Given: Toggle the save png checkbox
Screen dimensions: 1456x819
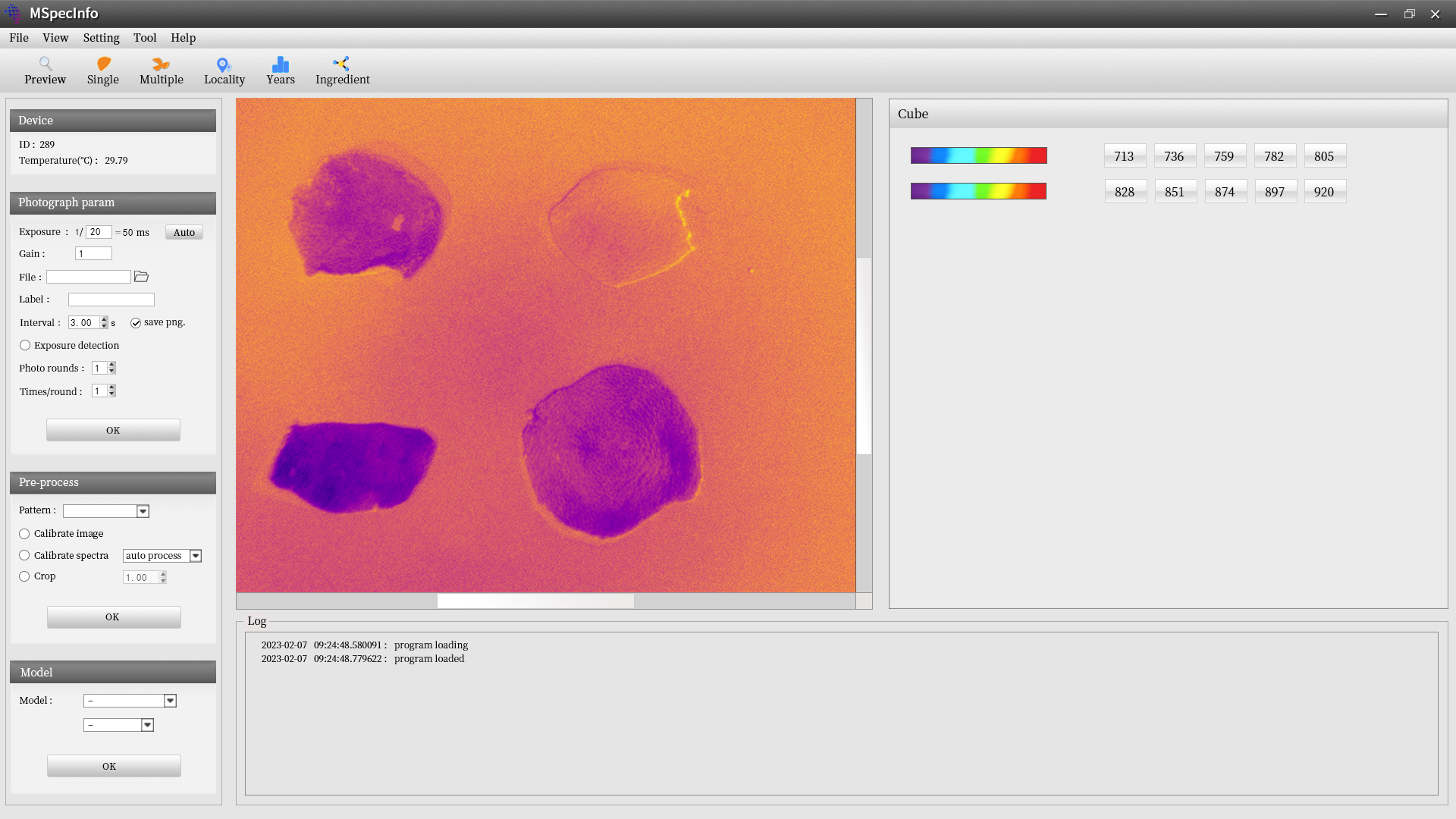Looking at the screenshot, I should click(x=134, y=322).
